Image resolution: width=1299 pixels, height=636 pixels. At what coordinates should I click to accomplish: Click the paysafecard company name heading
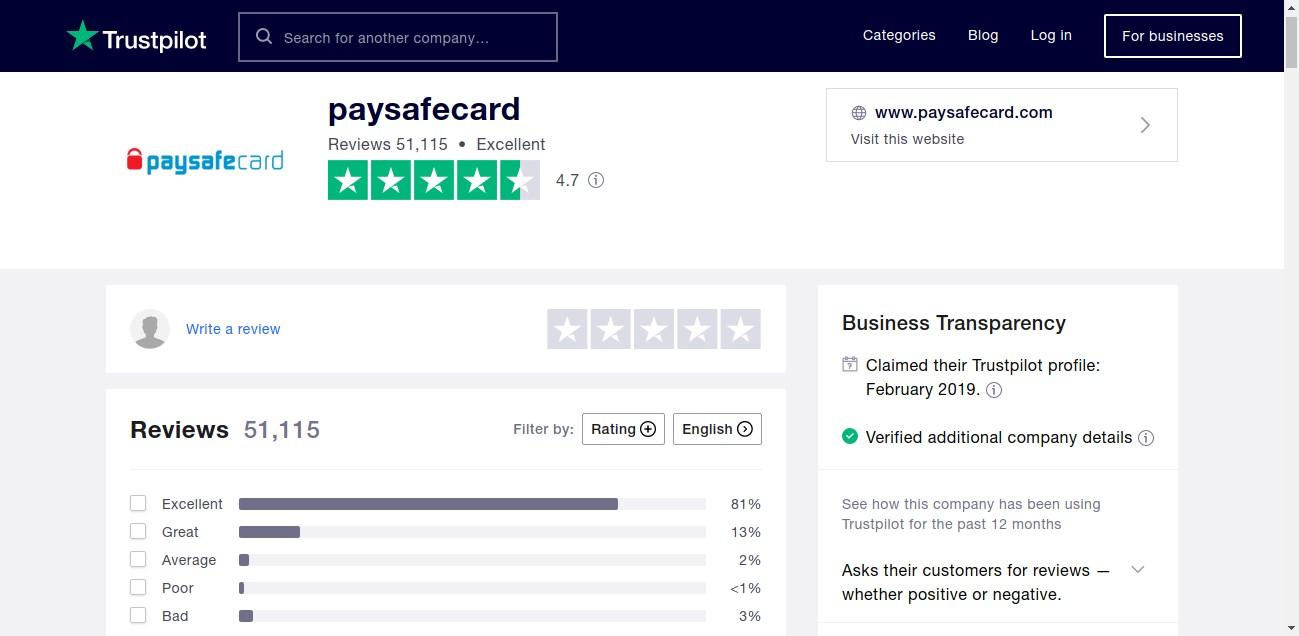point(424,109)
